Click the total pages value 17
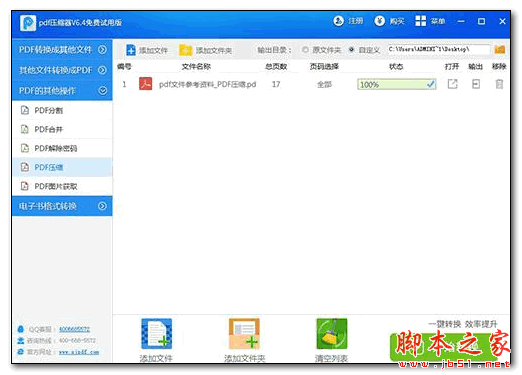Screen dimensions: 522x375 tap(276, 84)
